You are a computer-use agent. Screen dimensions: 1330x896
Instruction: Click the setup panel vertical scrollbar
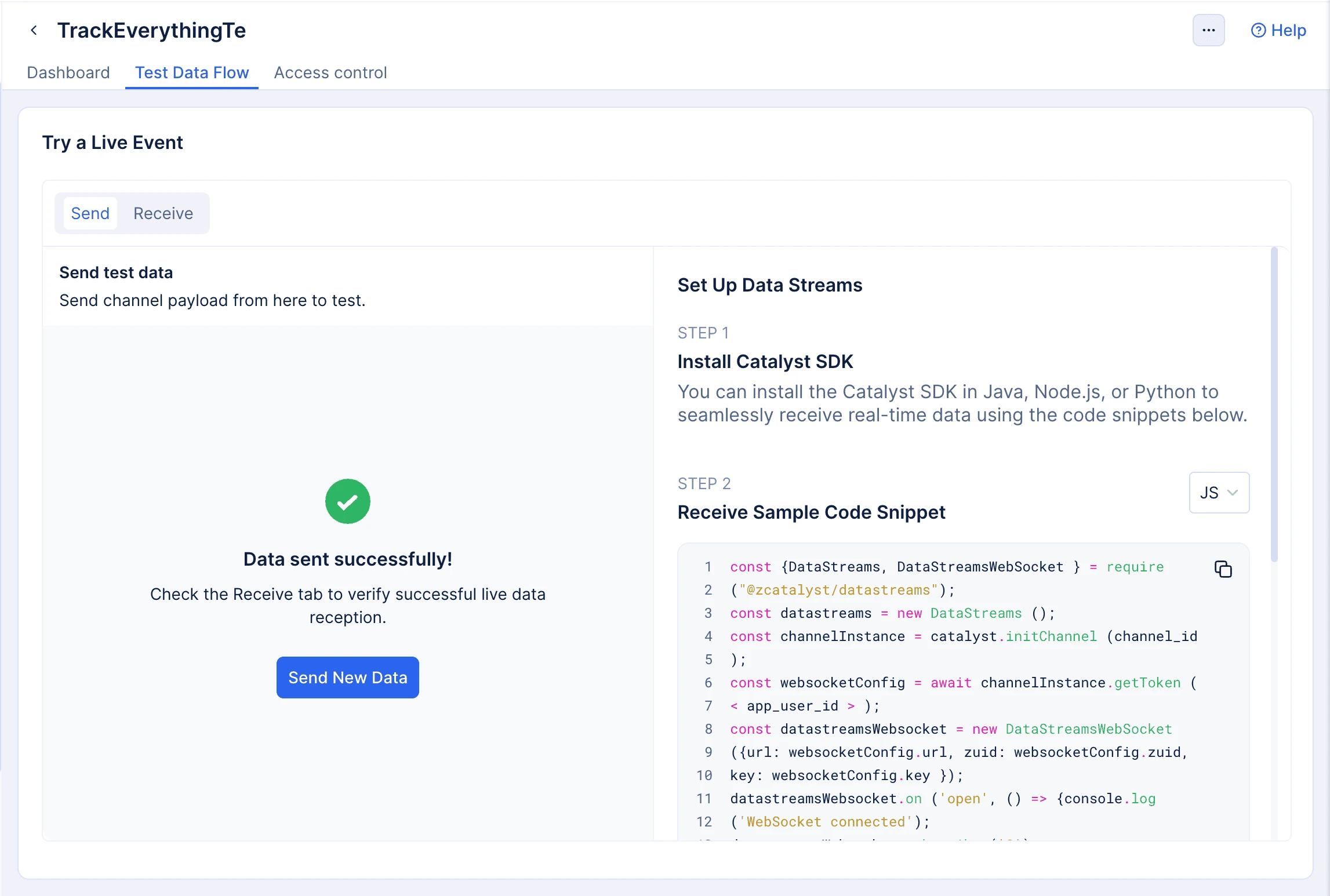click(x=1274, y=404)
